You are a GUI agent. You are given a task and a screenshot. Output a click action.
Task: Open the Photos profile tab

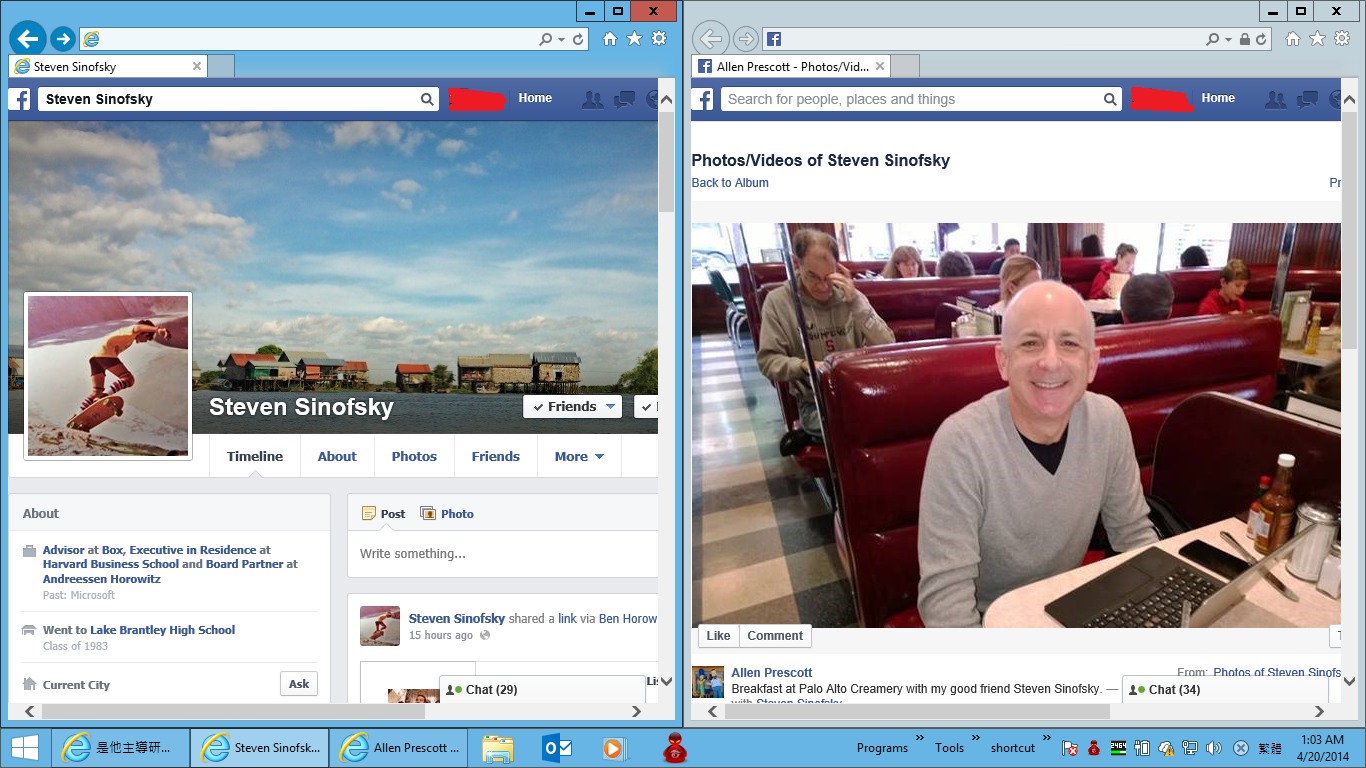tap(414, 456)
